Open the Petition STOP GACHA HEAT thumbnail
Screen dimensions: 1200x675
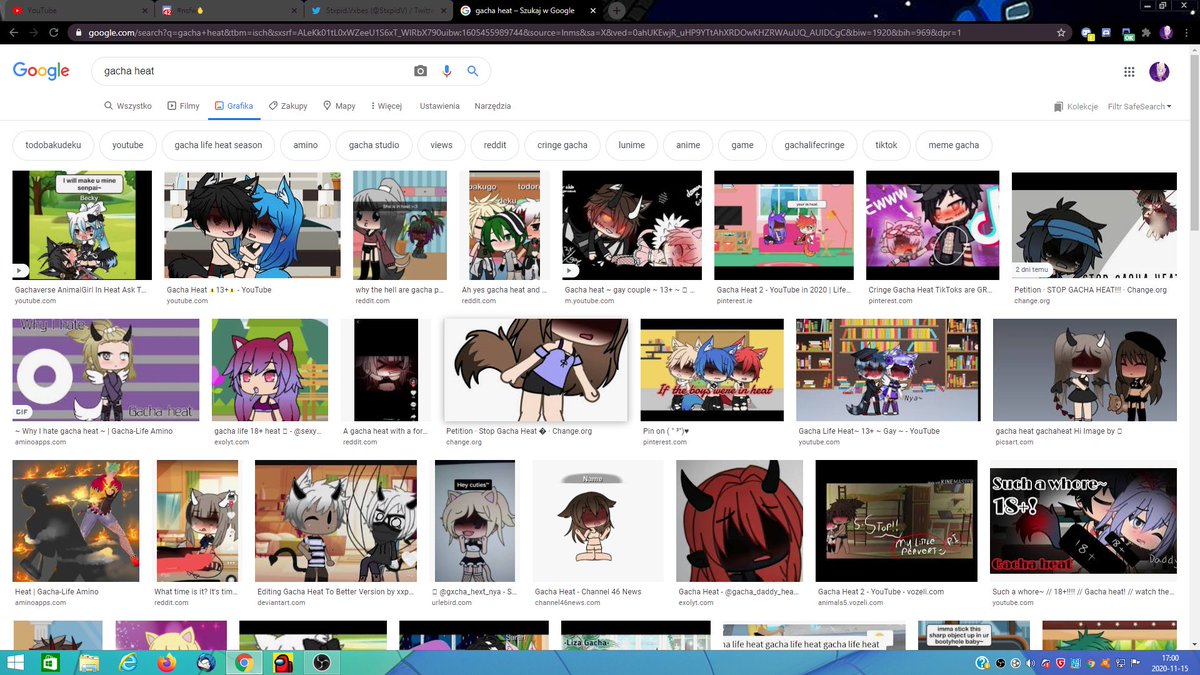coord(1094,226)
